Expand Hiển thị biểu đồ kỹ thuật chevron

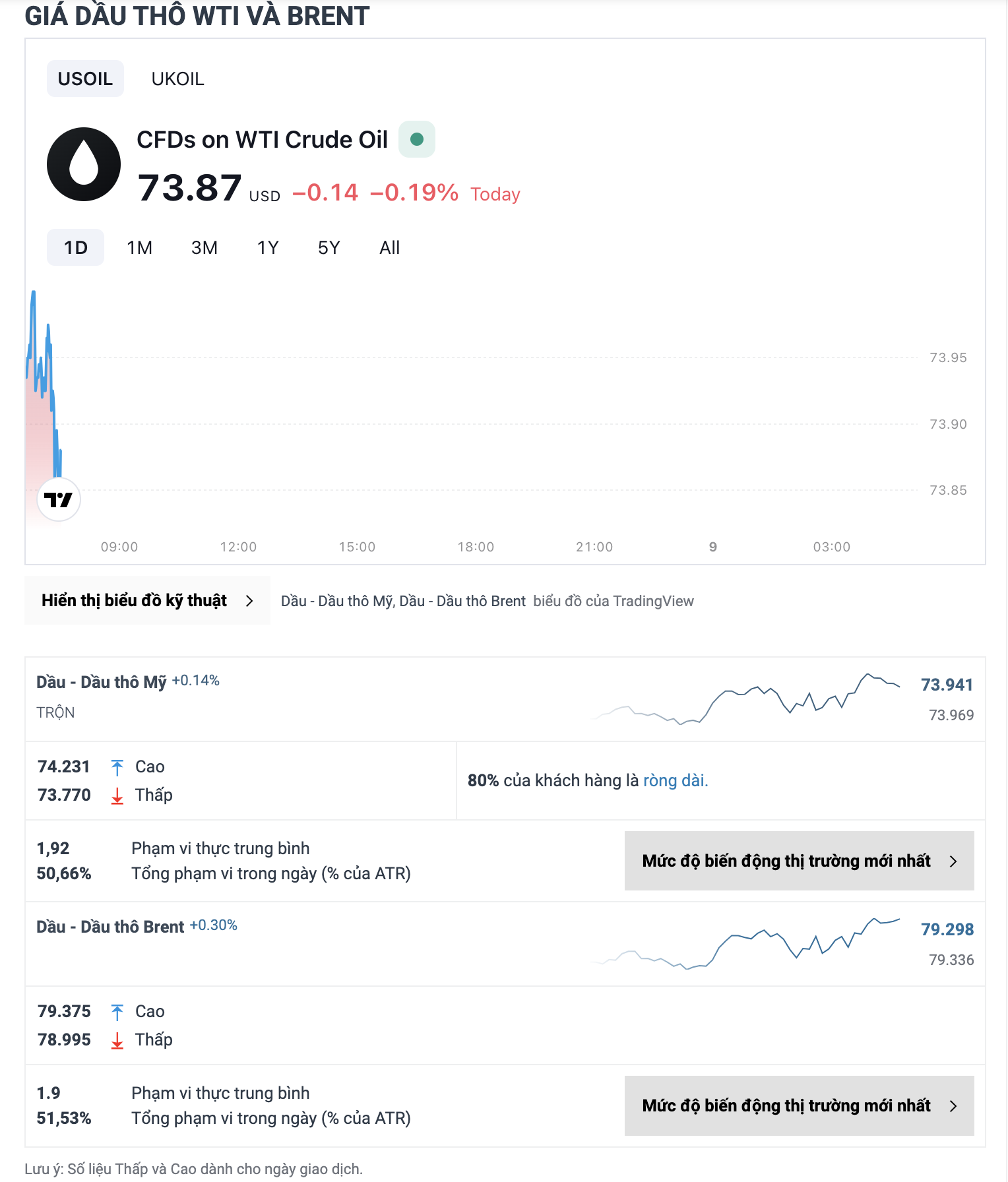tap(249, 601)
